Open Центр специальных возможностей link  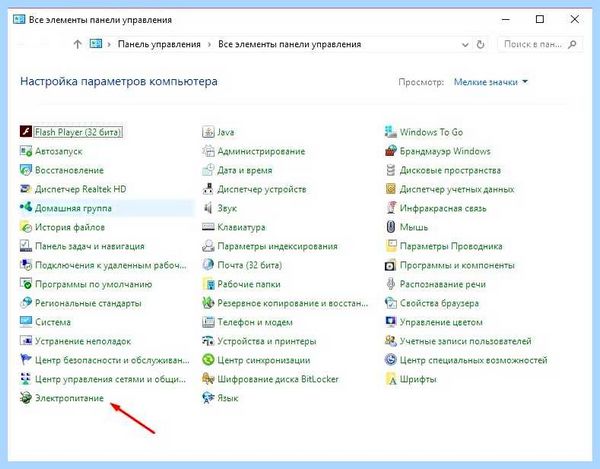coord(474,360)
